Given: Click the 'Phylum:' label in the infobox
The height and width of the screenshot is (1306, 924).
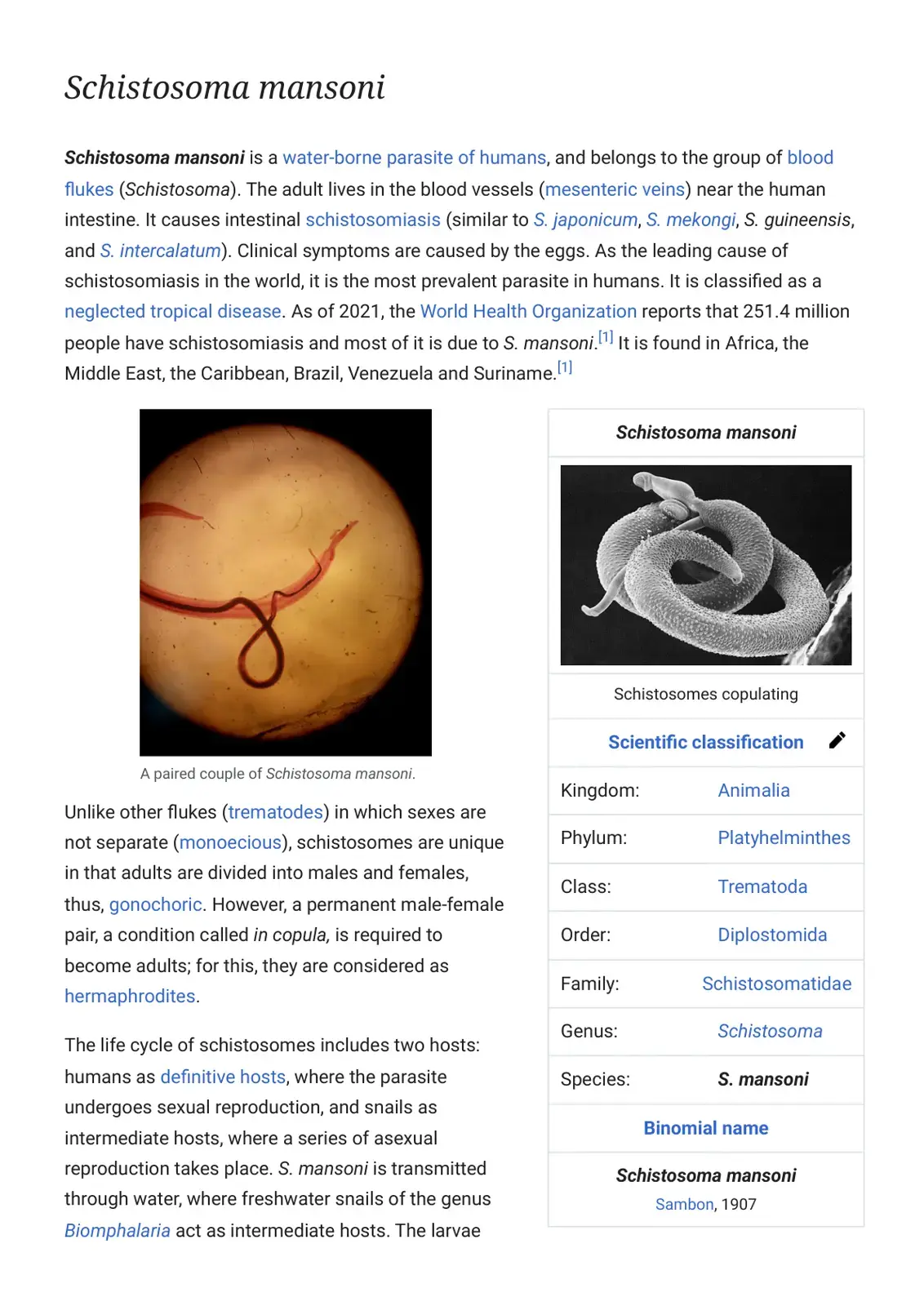Looking at the screenshot, I should [593, 837].
